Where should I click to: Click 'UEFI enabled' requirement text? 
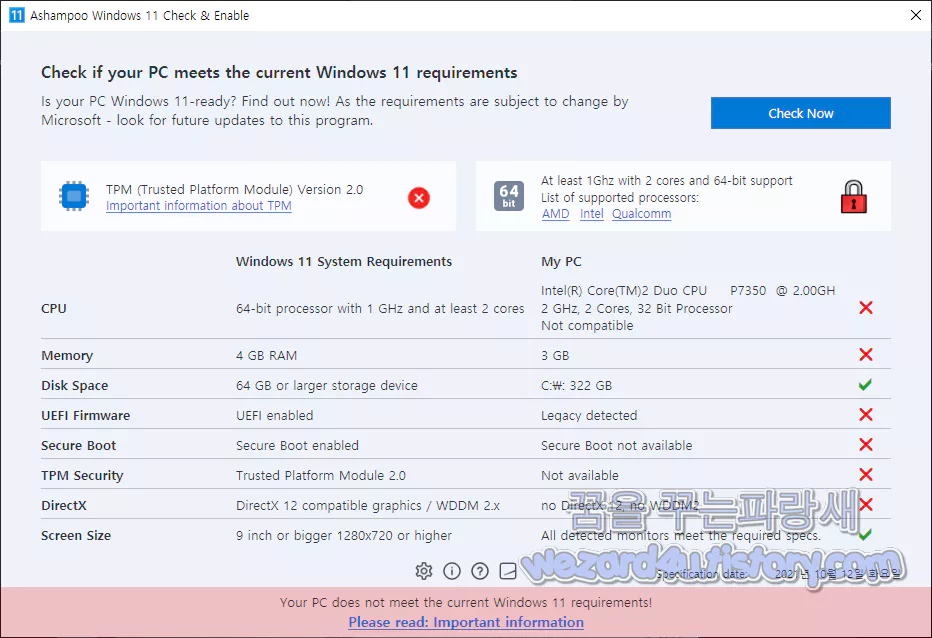click(275, 416)
